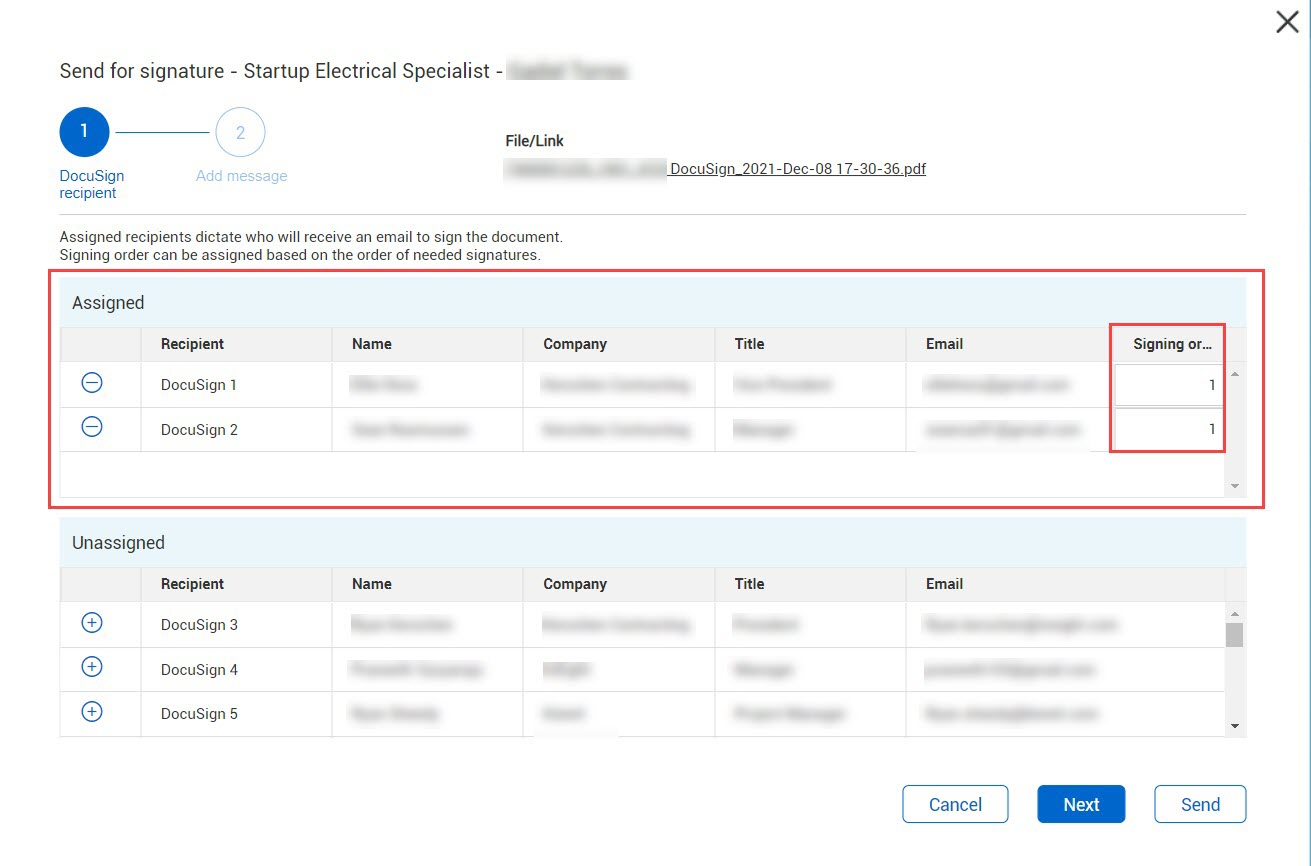Click the Send button
Viewport: 1311px width, 866px height.
click(x=1200, y=804)
